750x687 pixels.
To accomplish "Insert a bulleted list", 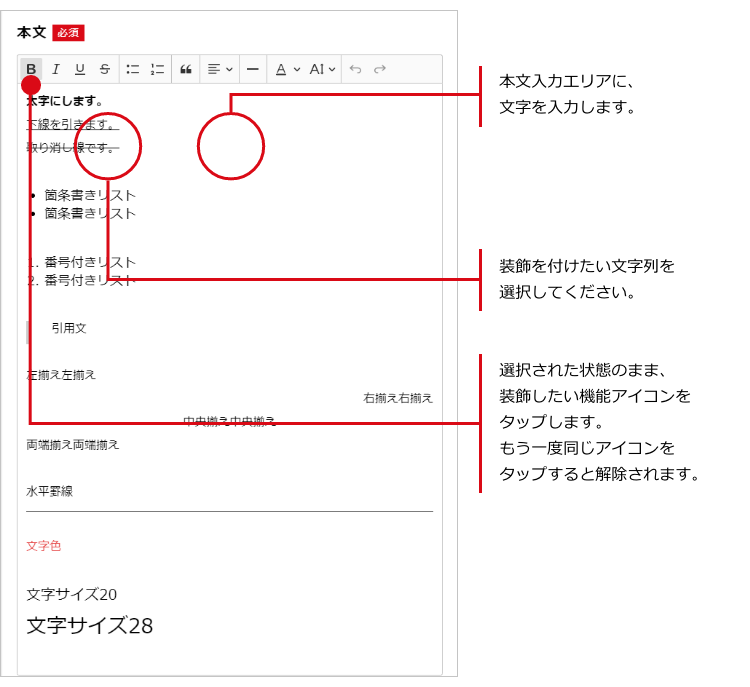I will pos(133,69).
